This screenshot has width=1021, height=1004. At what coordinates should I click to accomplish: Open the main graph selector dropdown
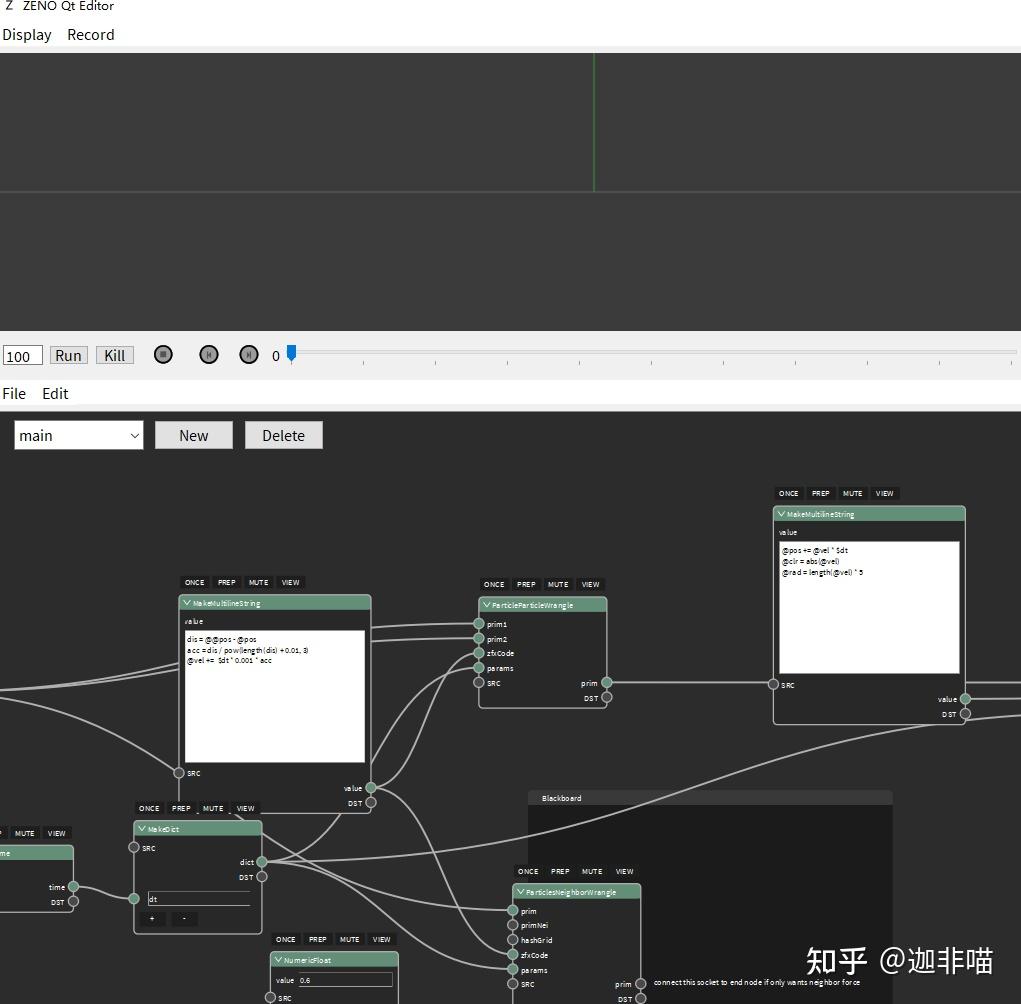click(x=79, y=436)
